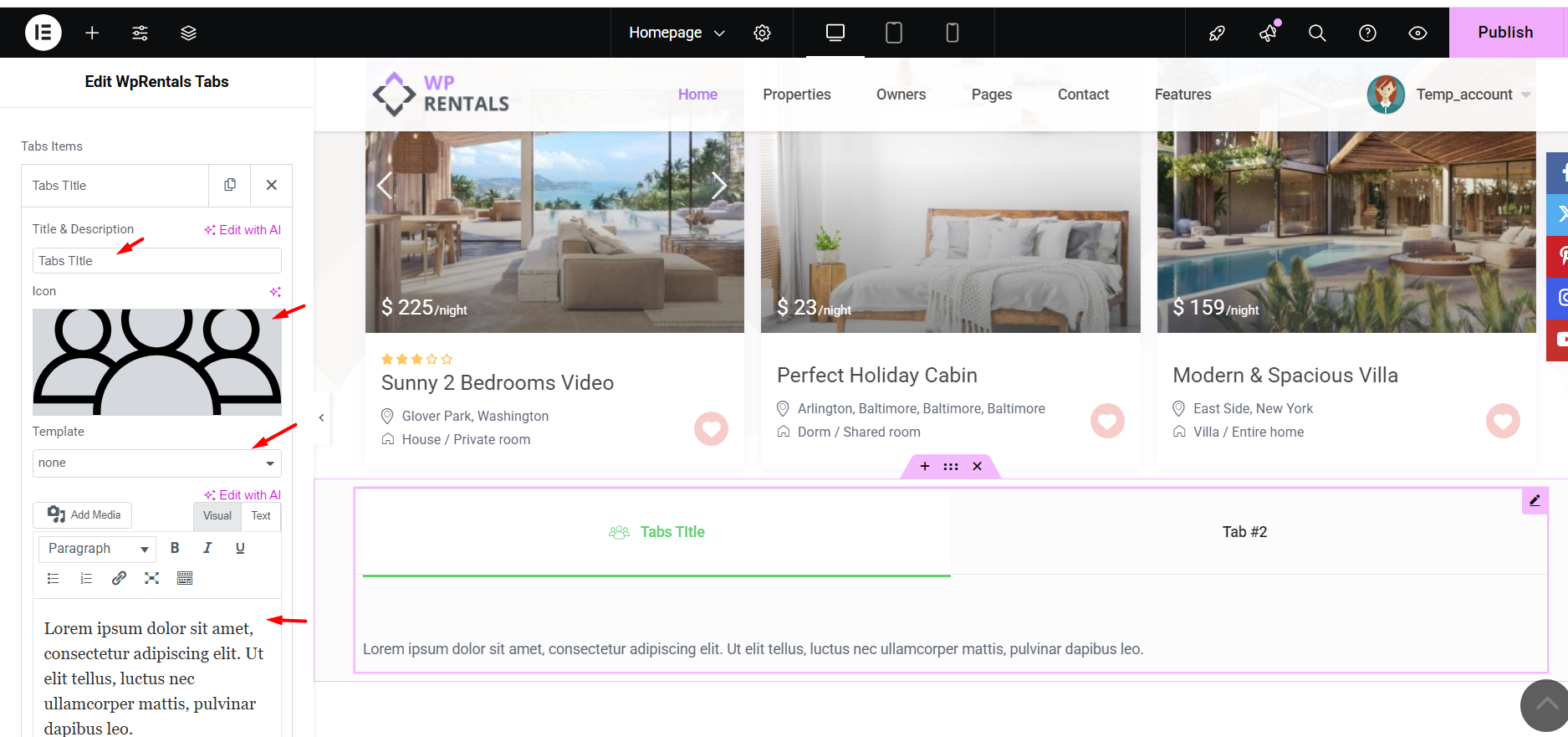Publish the page
This screenshot has width=1568, height=737.
(1505, 33)
